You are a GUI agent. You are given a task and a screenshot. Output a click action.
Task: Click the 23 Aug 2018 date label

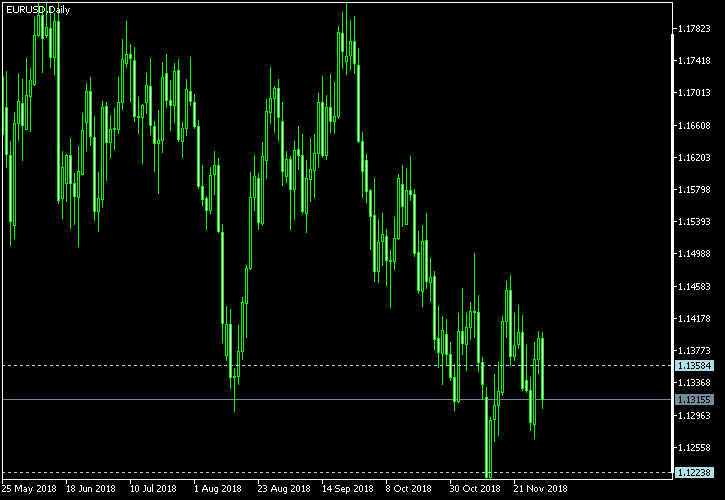click(x=284, y=488)
